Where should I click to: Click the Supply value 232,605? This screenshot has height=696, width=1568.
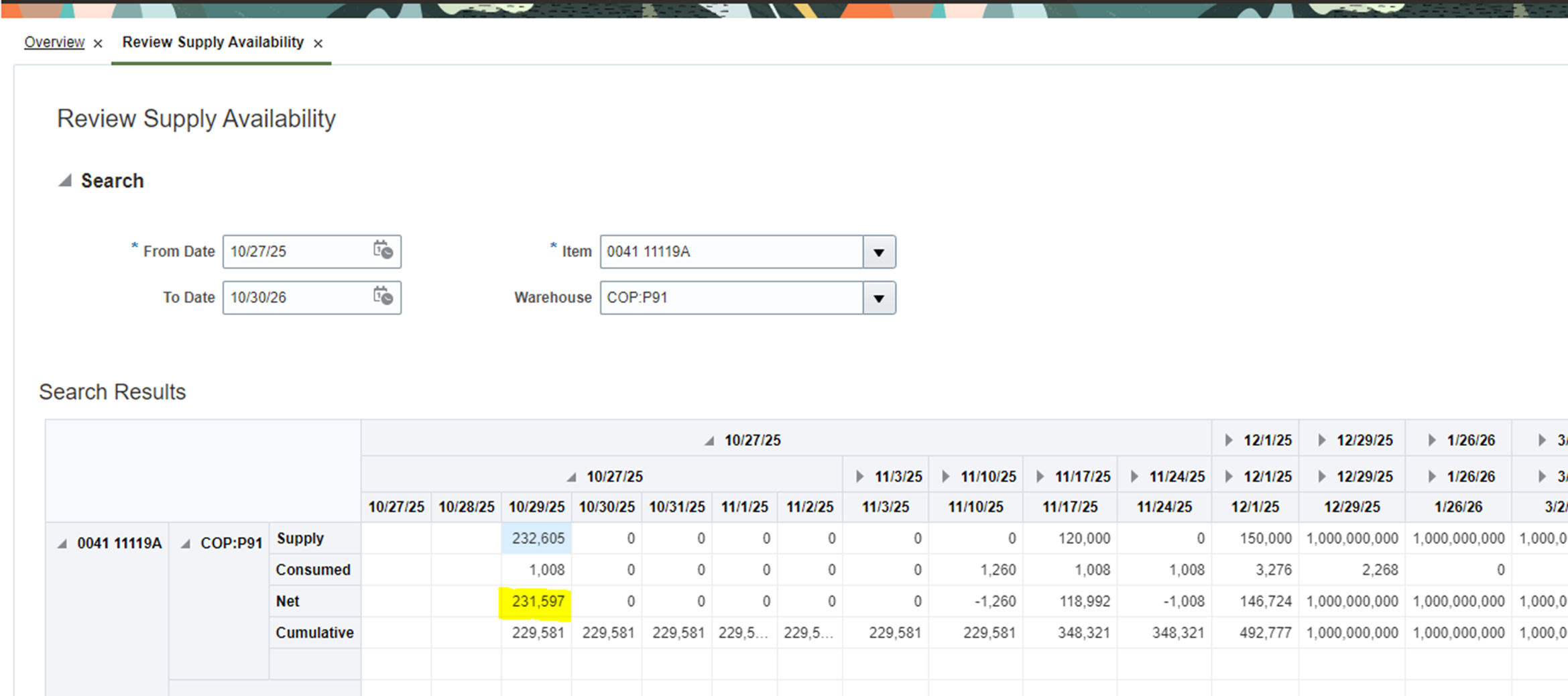[x=537, y=538]
